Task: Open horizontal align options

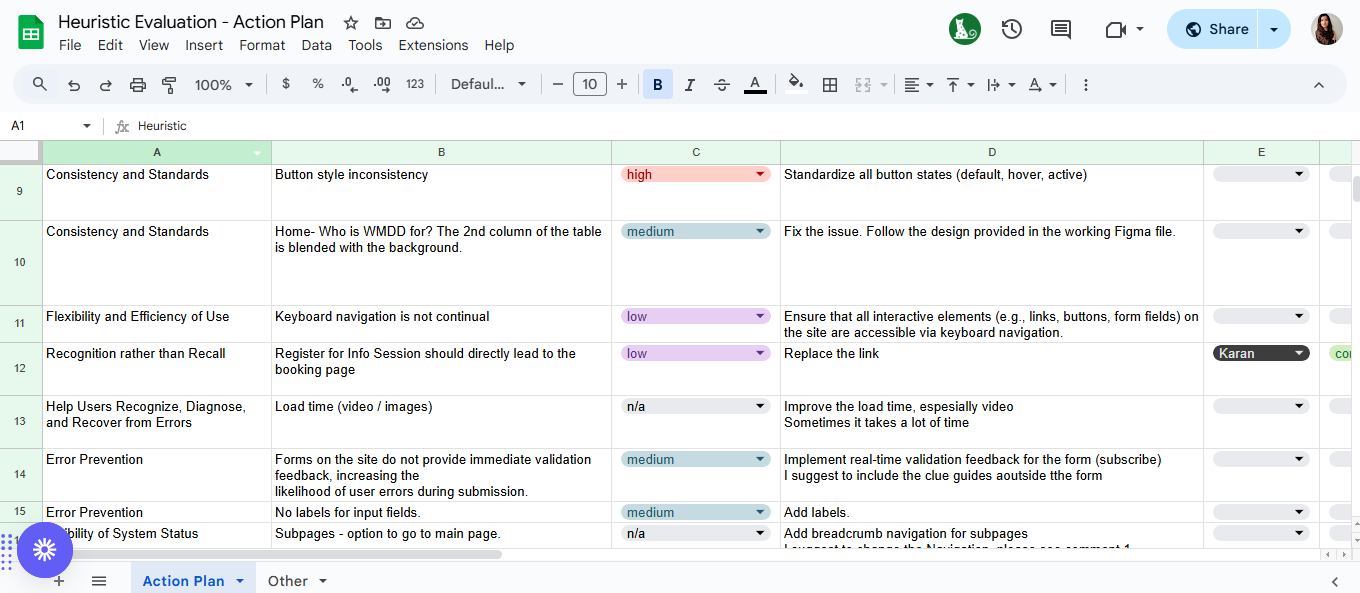Action: pos(918,85)
